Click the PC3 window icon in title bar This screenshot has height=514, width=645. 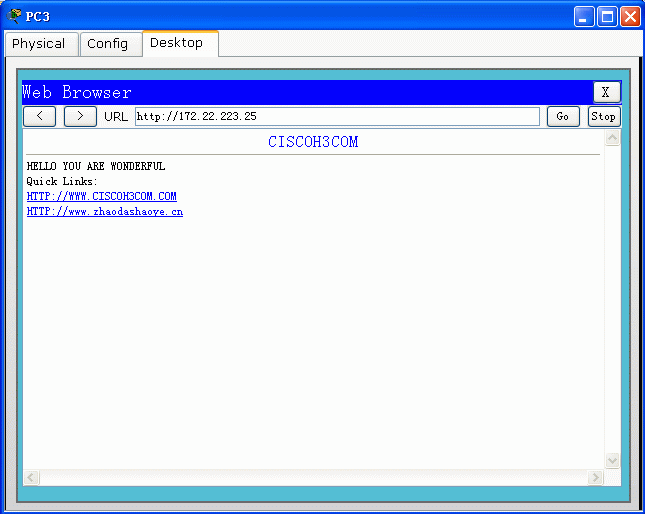tap(14, 16)
